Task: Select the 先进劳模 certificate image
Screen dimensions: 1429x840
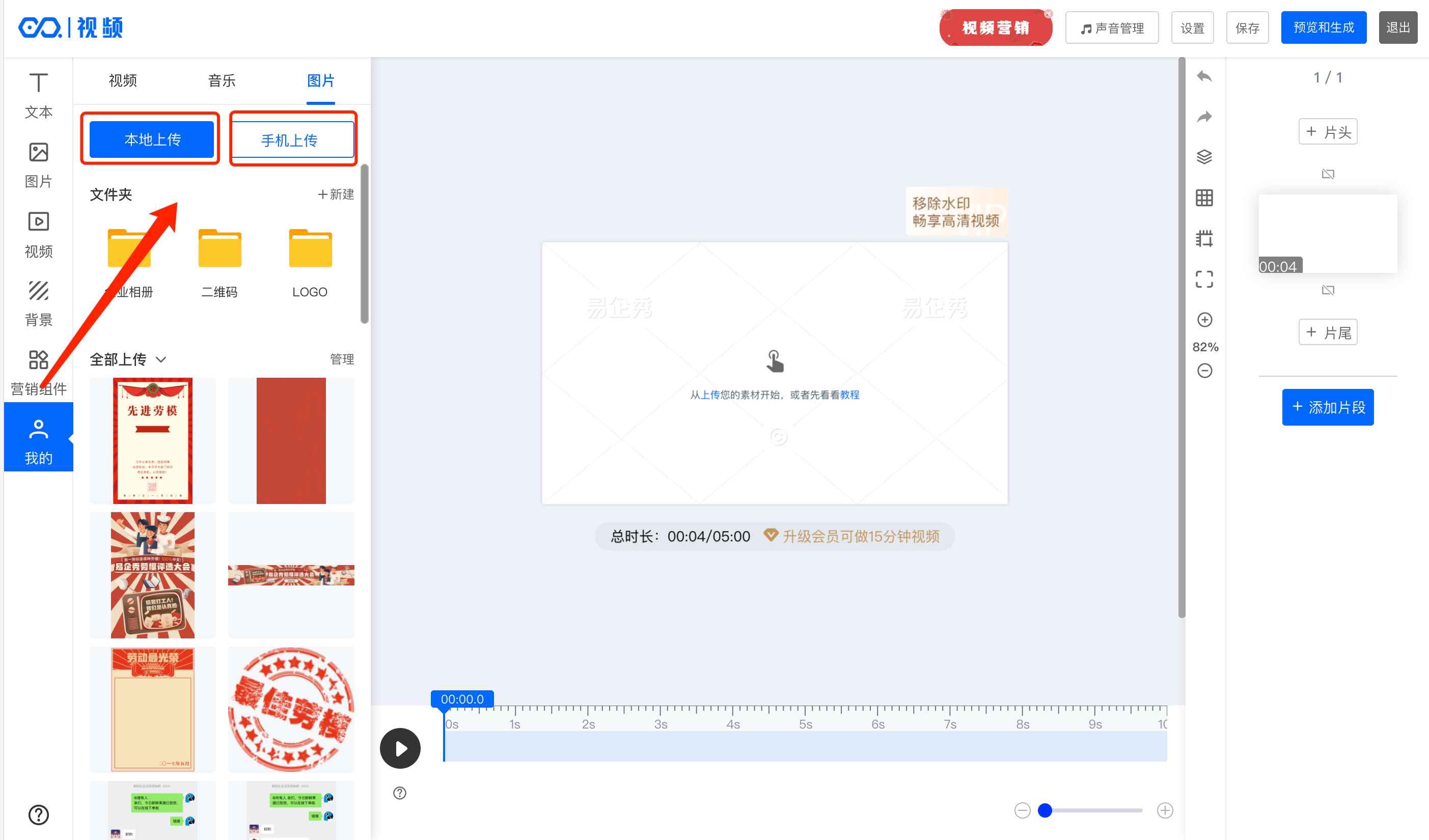Action: coord(153,440)
